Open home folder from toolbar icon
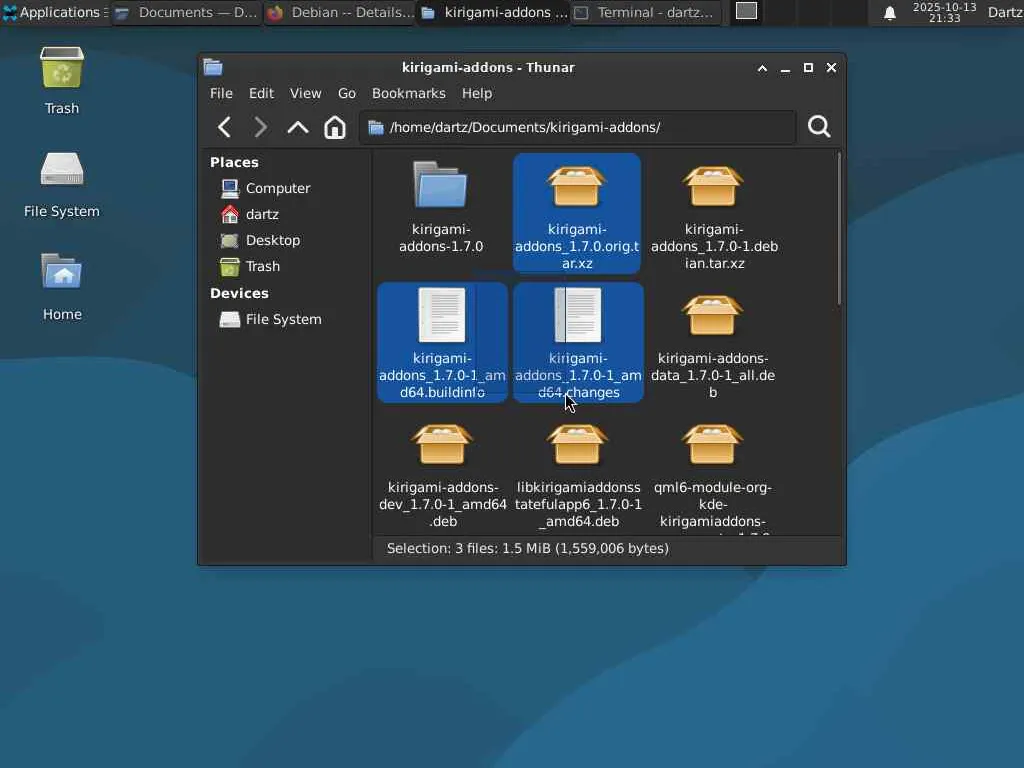 point(335,127)
